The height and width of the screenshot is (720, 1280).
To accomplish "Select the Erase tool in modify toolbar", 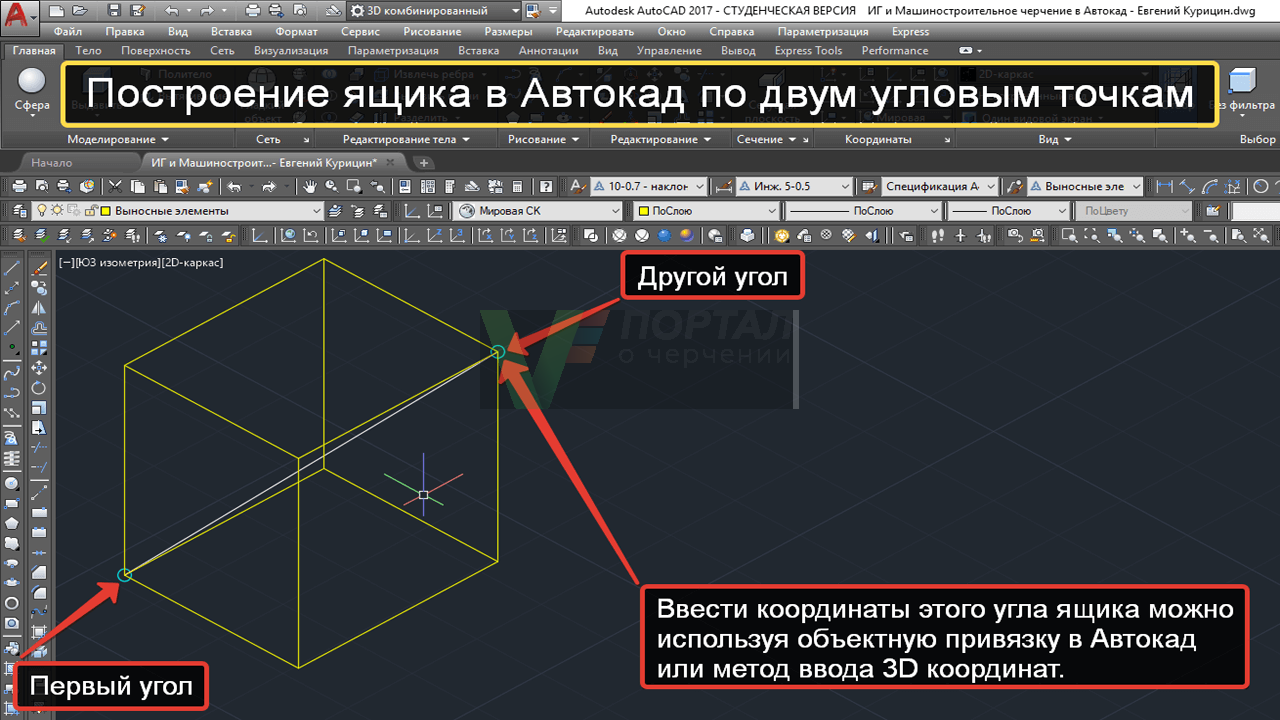I will coord(40,270).
